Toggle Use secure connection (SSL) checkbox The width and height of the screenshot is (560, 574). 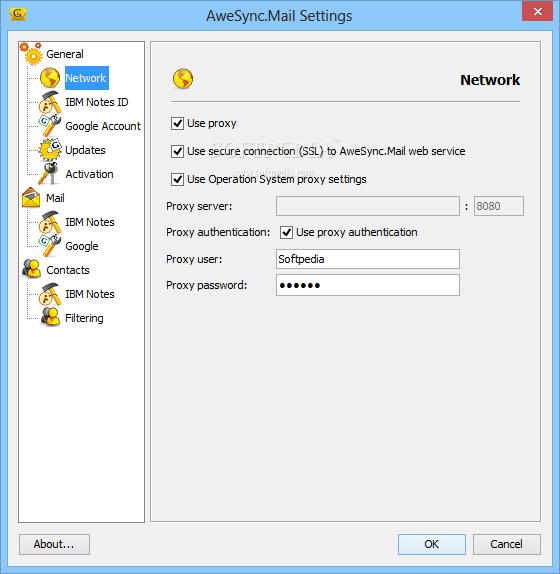pyautogui.click(x=178, y=151)
